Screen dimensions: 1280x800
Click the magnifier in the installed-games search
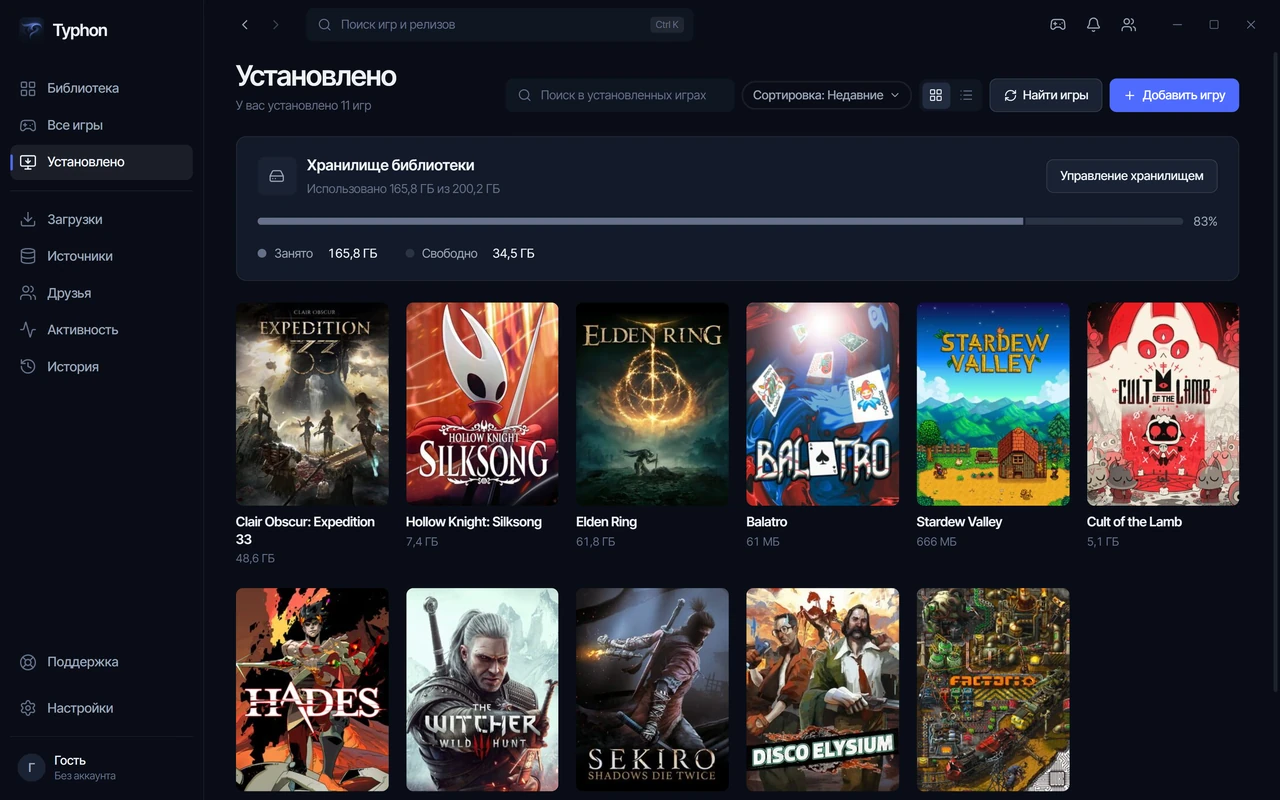525,96
